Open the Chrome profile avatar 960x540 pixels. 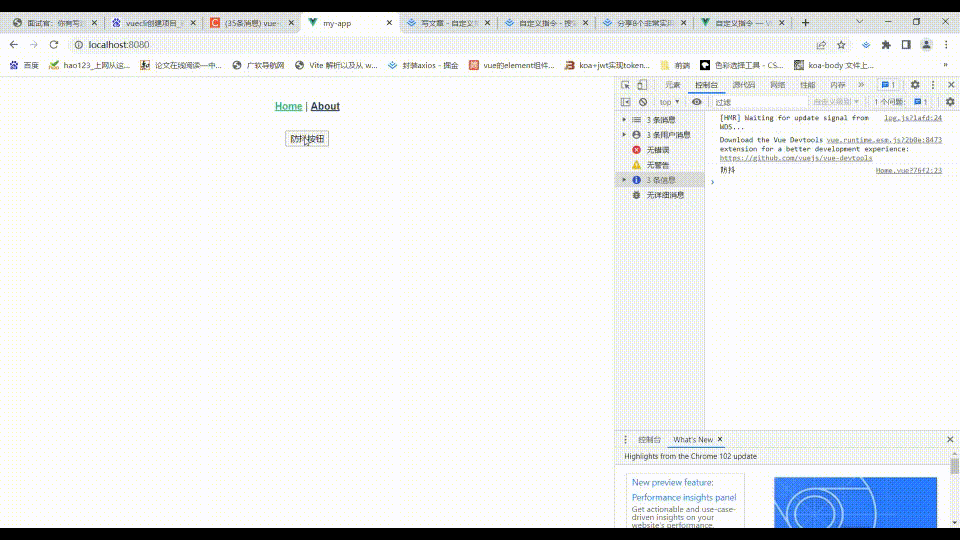pos(926,45)
